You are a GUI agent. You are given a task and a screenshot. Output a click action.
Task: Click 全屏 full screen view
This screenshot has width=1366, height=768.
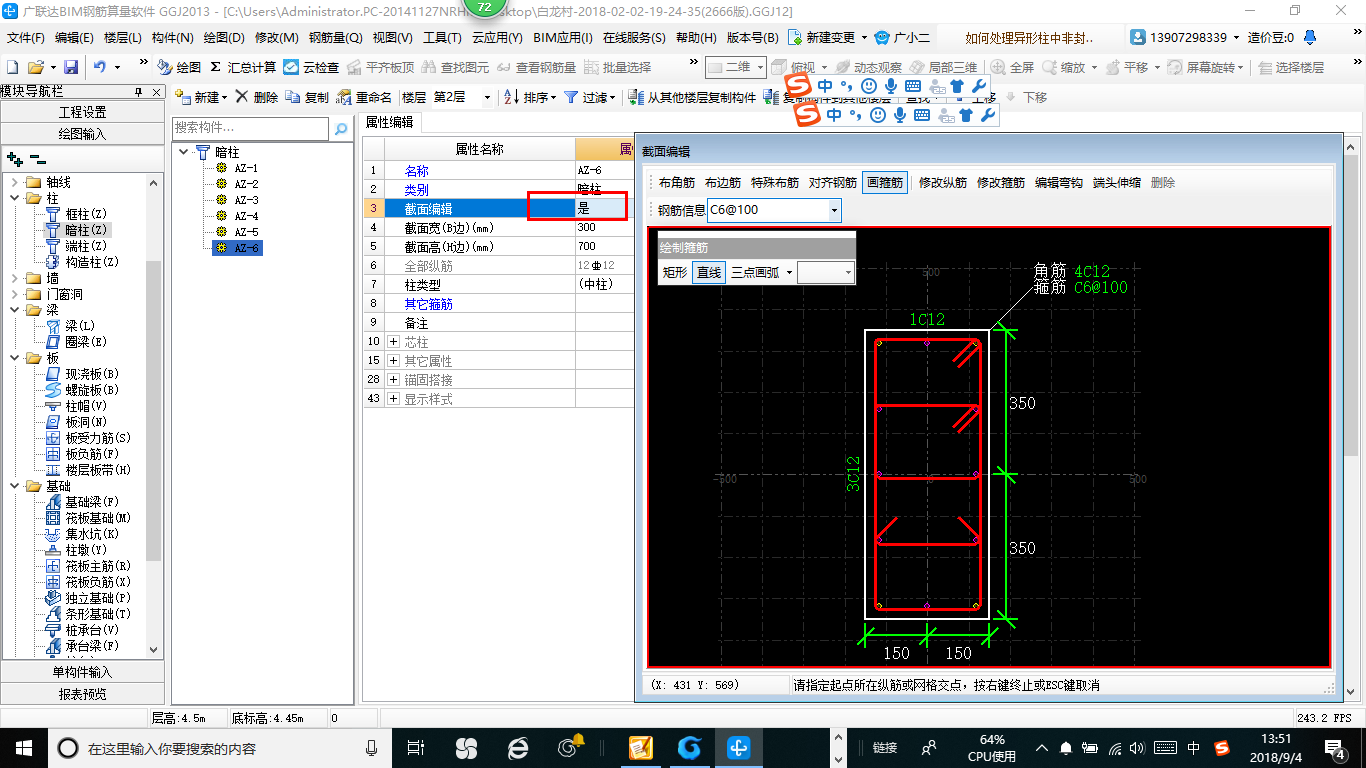coord(1013,67)
